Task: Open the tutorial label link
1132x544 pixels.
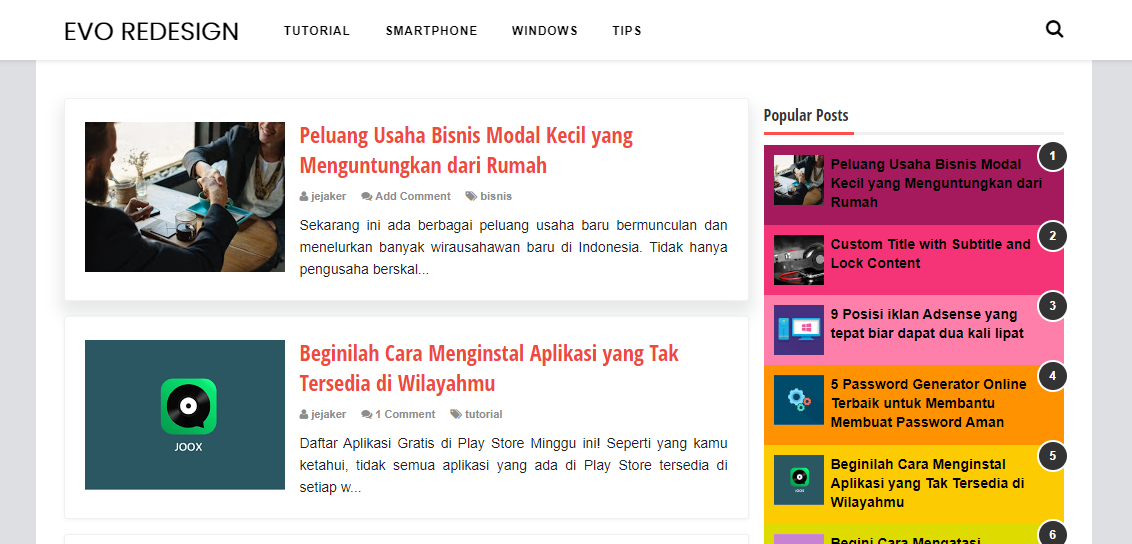Action: (x=483, y=414)
